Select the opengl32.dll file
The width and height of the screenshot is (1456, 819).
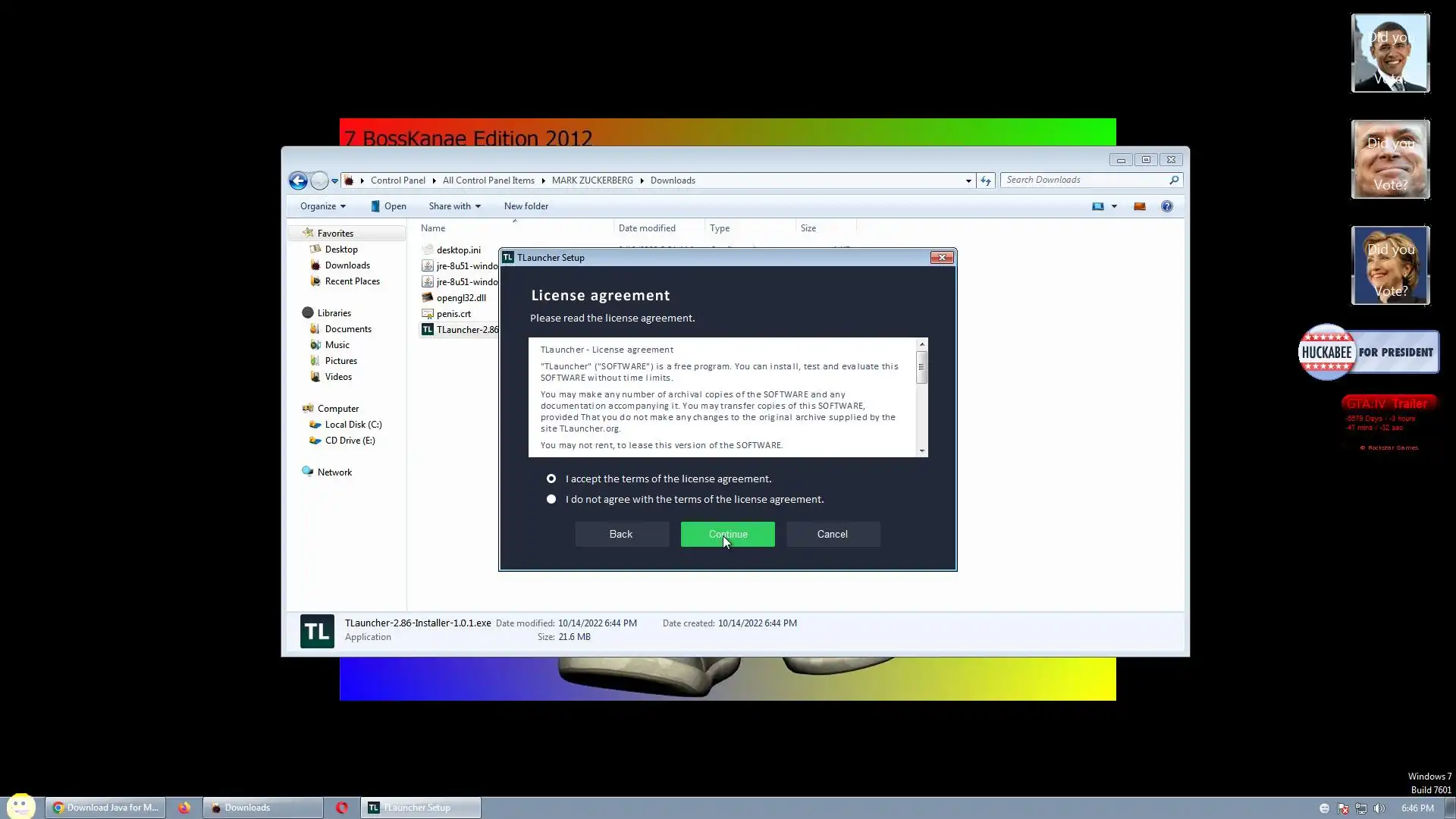460,298
